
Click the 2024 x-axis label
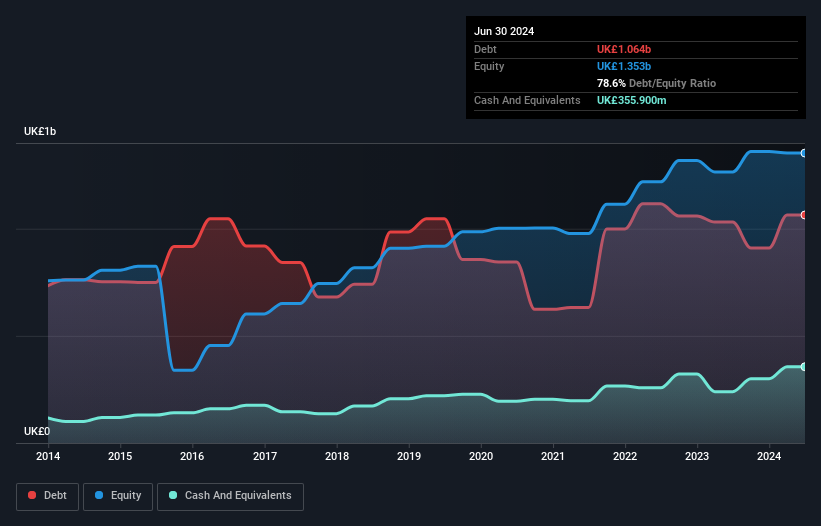coord(769,456)
